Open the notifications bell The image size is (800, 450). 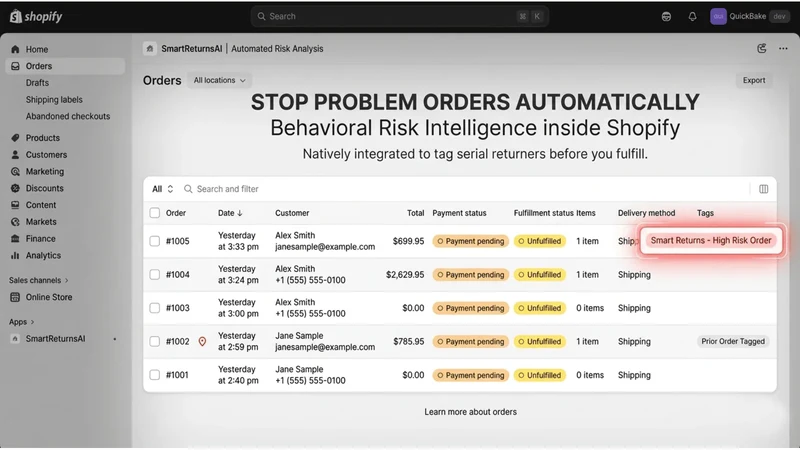(x=692, y=16)
